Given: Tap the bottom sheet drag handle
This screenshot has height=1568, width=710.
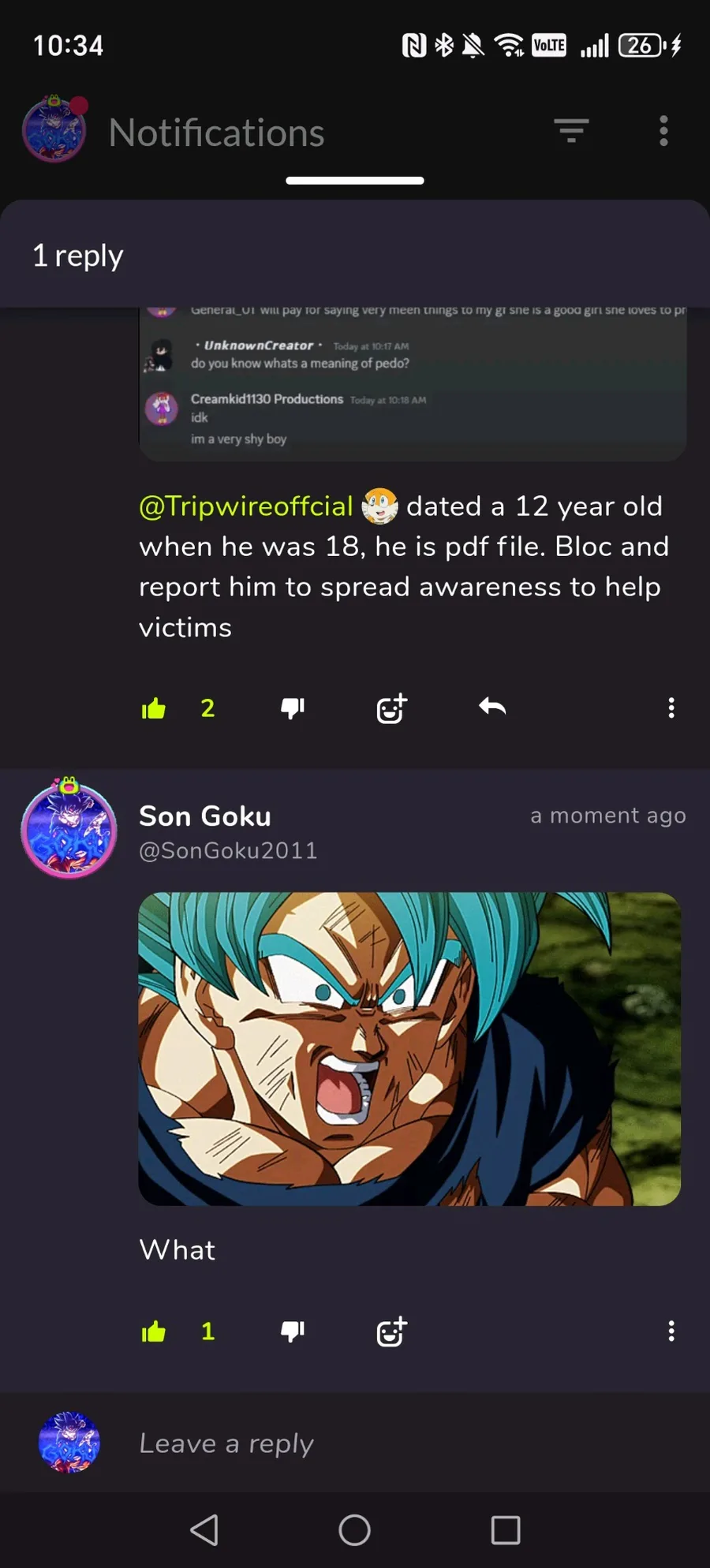Looking at the screenshot, I should pyautogui.click(x=355, y=181).
